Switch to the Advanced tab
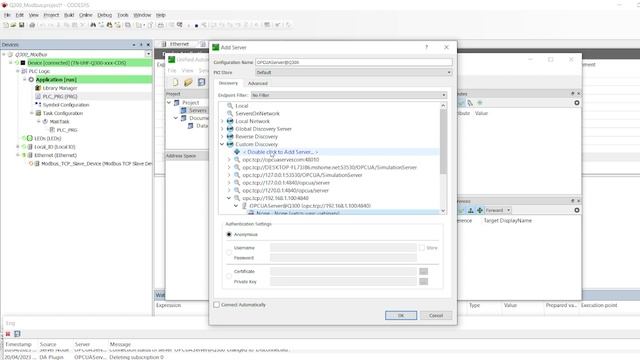 click(258, 83)
